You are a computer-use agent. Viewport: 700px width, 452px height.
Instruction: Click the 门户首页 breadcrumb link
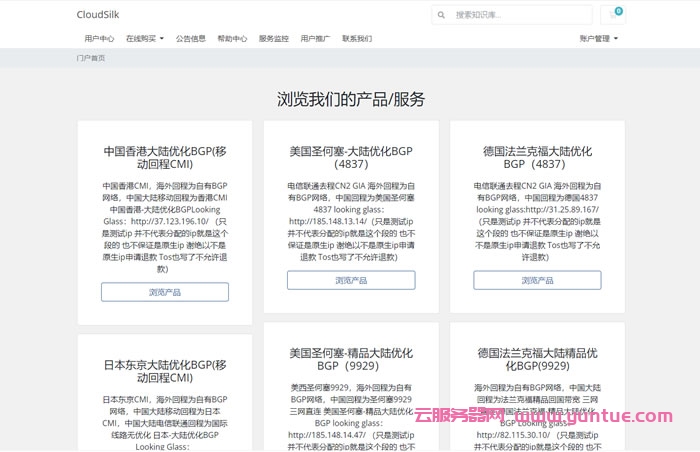pyautogui.click(x=91, y=58)
